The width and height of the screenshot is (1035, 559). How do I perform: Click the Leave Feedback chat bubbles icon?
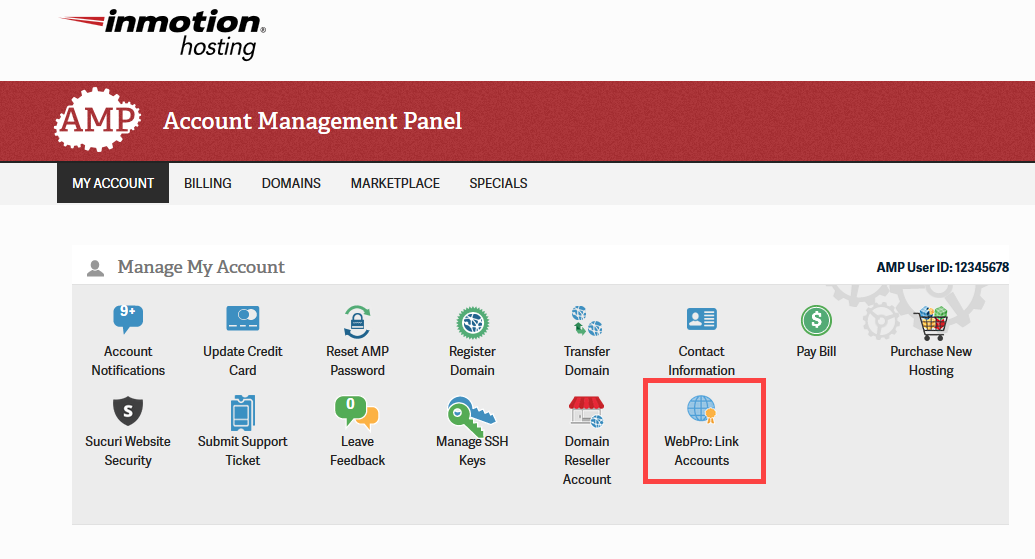357,411
